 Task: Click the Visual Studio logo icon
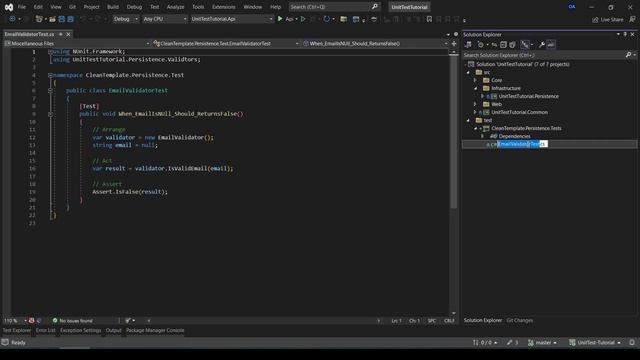click(9, 7)
